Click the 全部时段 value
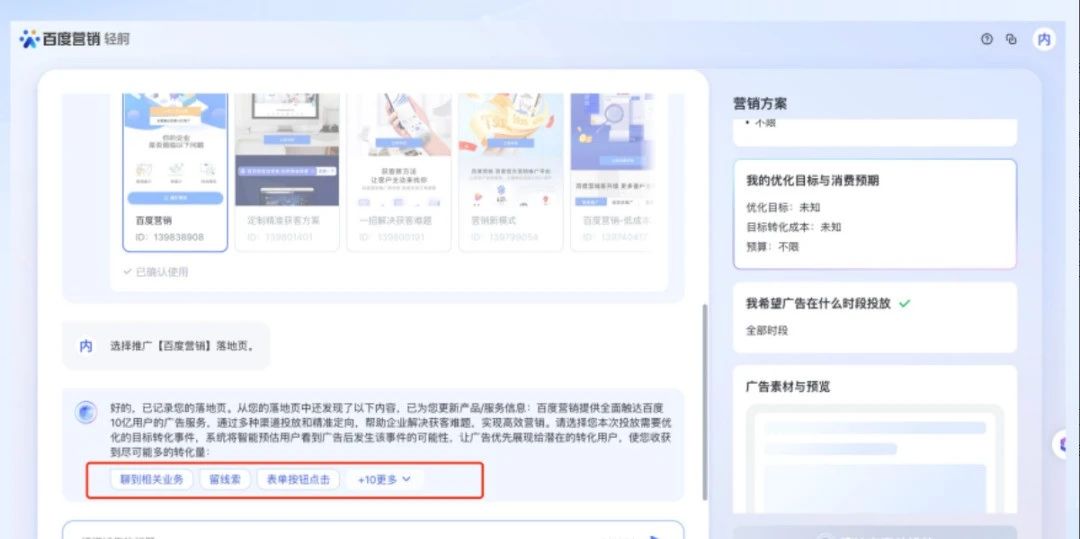 [x=767, y=330]
